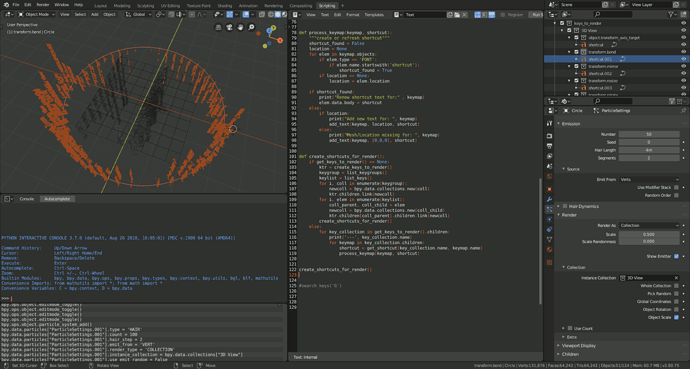Open the Emit From Verts dropdown
Image resolution: width=690 pixels, height=369 pixels.
pos(649,179)
